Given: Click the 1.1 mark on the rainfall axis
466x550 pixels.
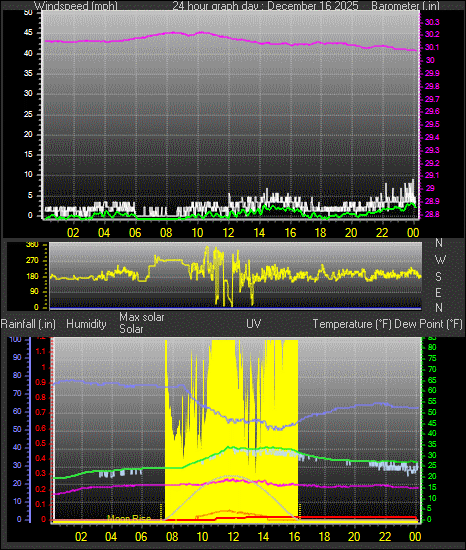Looking at the screenshot, I should (41, 351).
